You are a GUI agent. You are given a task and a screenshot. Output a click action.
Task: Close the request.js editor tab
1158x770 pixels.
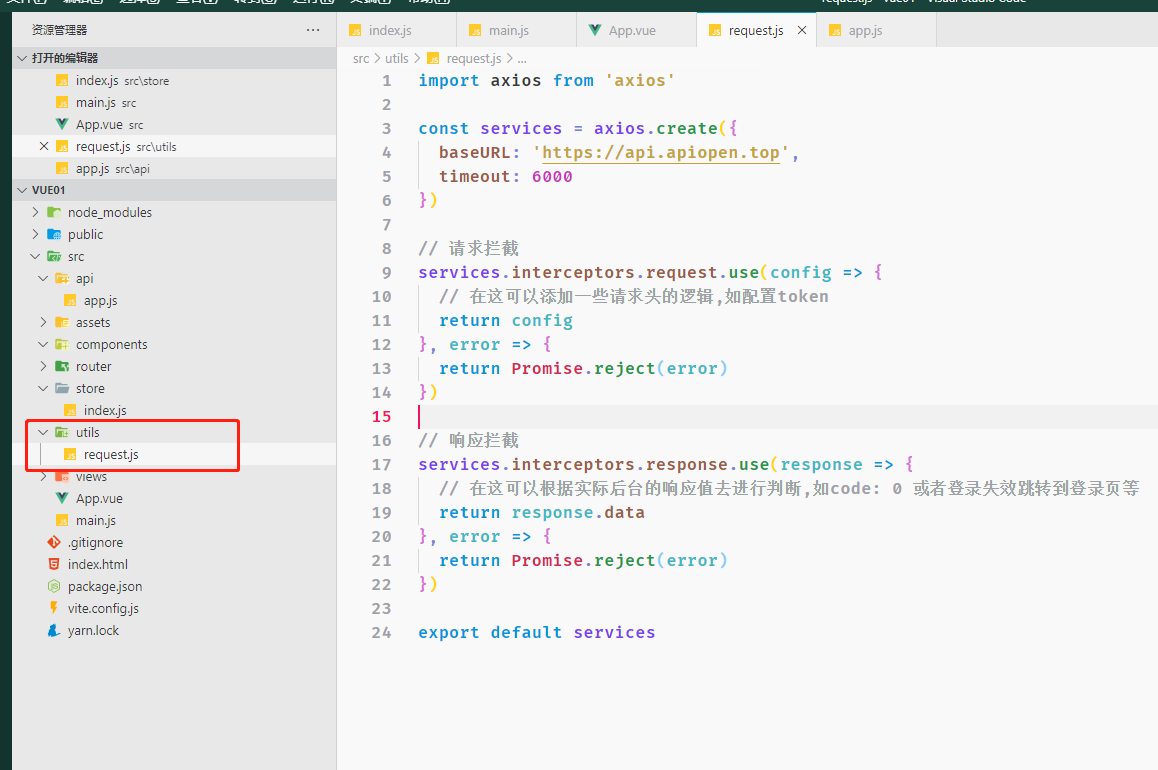pyautogui.click(x=801, y=31)
